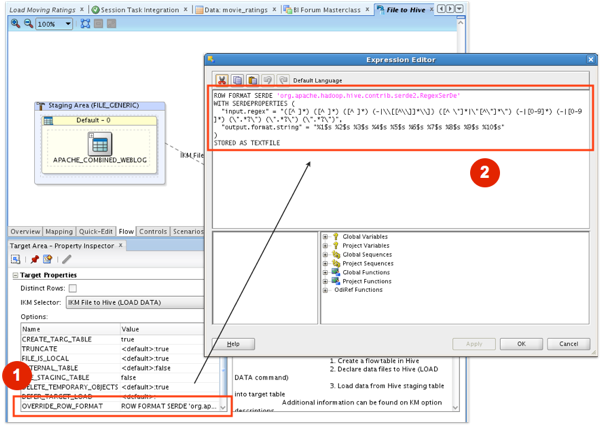Click the Name column header in Options table
This screenshot has width=600, height=425.
coord(70,329)
